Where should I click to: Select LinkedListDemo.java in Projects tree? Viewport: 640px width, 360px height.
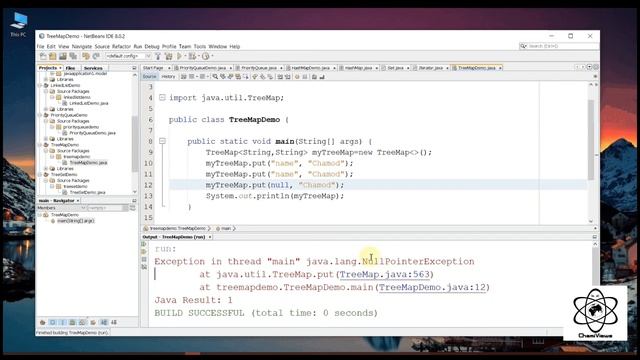[x=89, y=103]
